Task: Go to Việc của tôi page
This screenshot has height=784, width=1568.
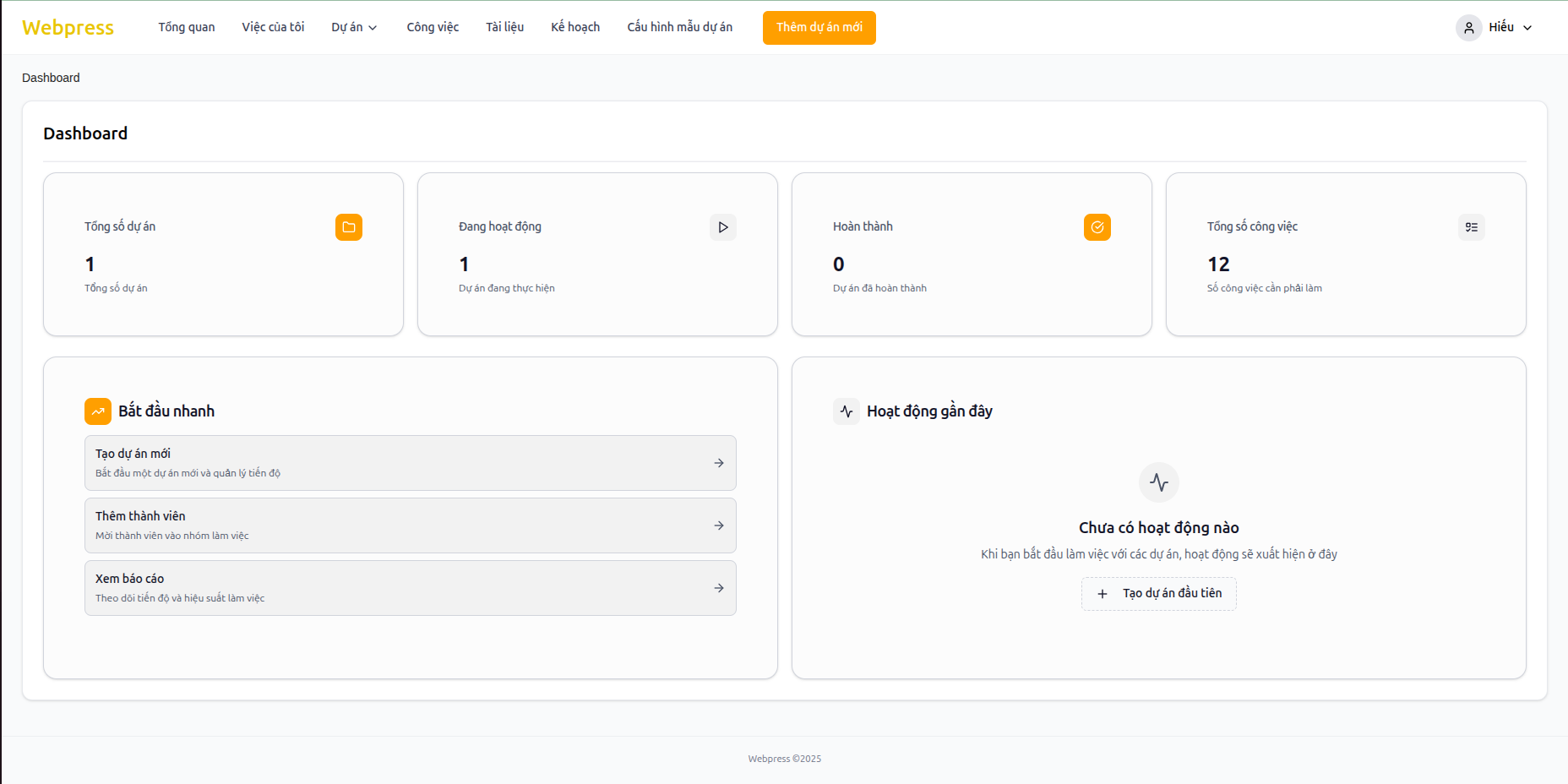Action: pyautogui.click(x=273, y=27)
